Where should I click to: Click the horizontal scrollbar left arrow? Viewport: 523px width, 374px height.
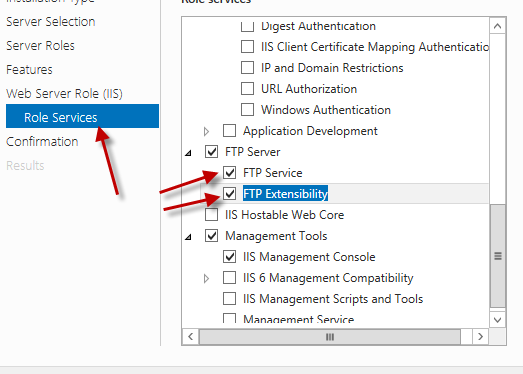pyautogui.click(x=190, y=336)
